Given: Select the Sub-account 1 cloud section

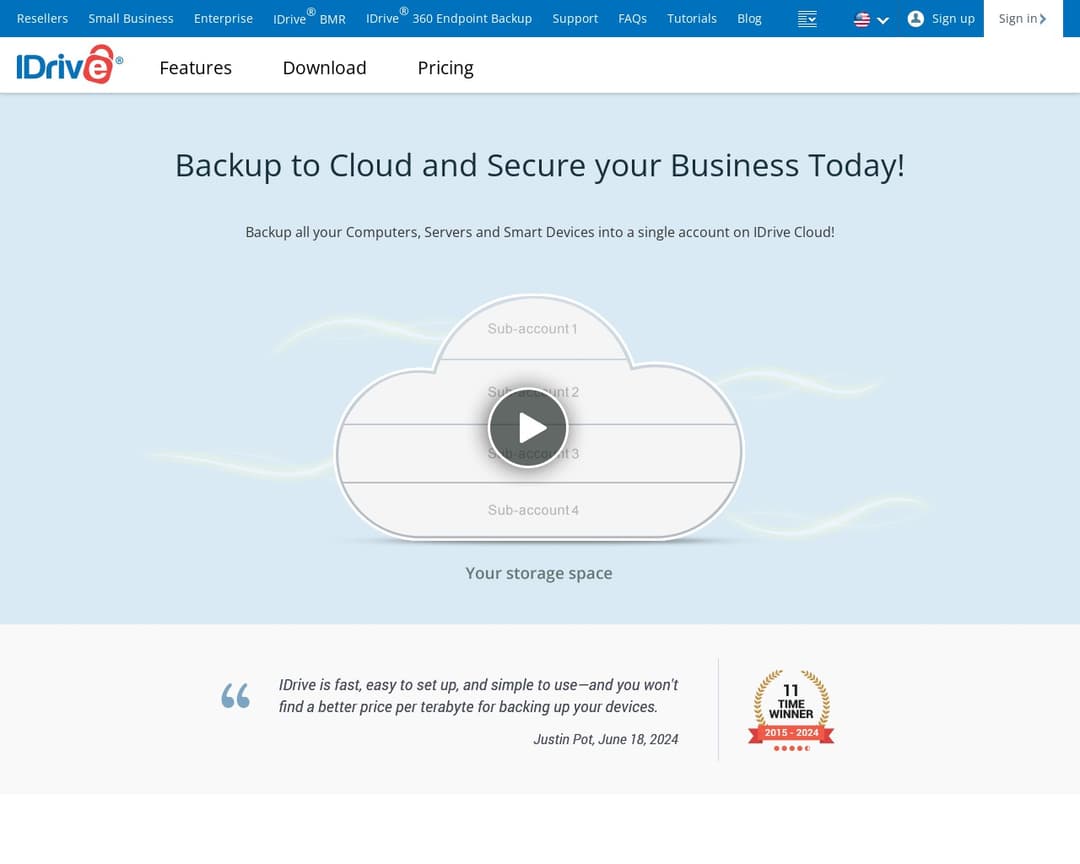Looking at the screenshot, I should click(532, 329).
